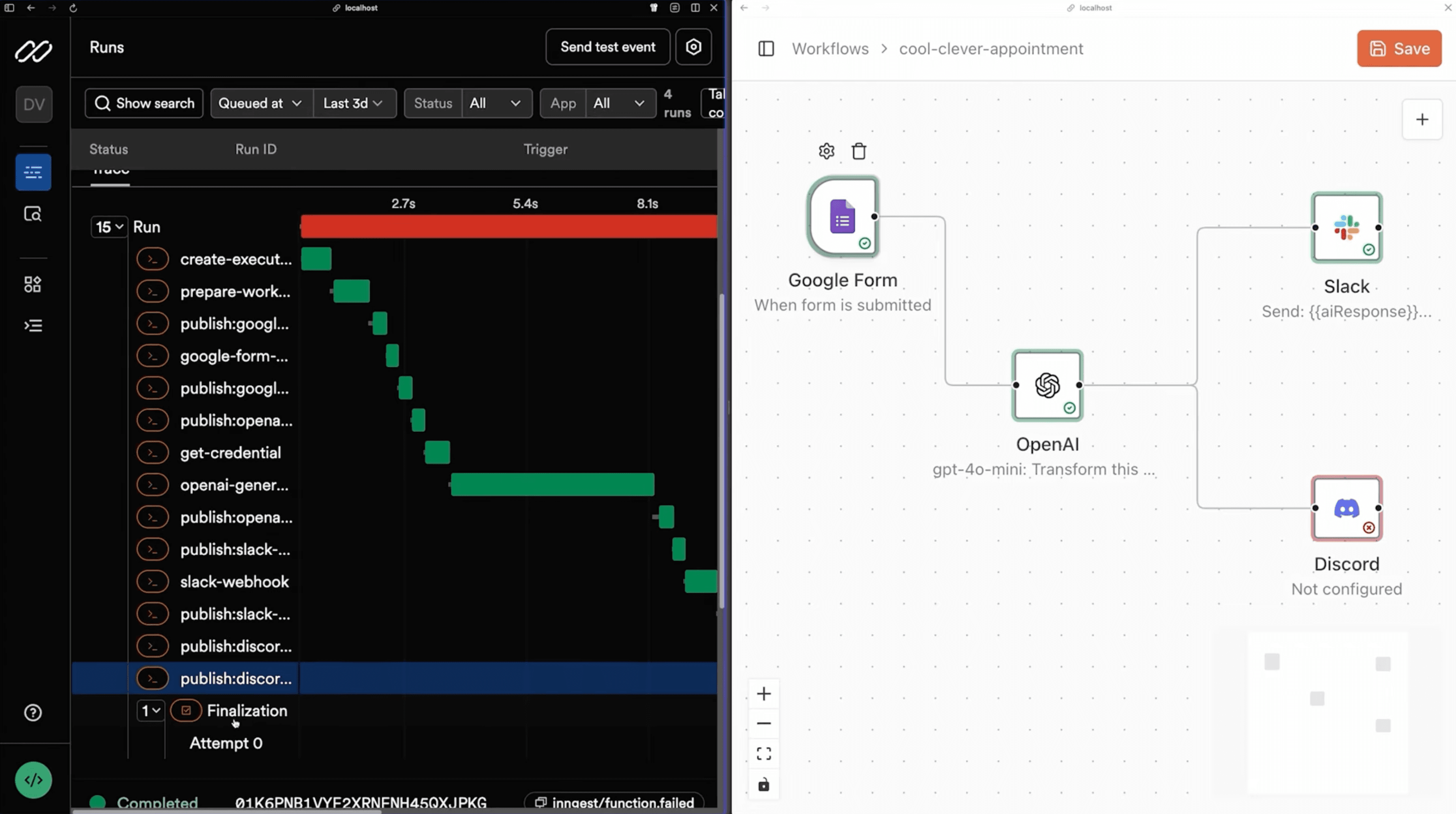Open the green code icon in sidebar
Viewport: 1456px width, 814px height.
tap(33, 780)
